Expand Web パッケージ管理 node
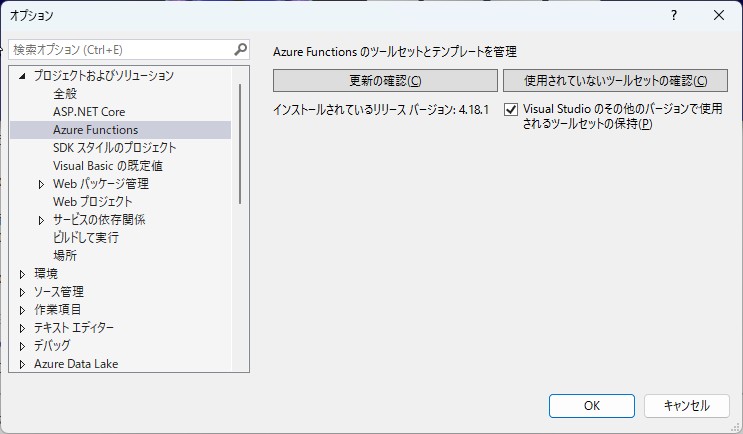This screenshot has height=434, width=743. click(41, 184)
